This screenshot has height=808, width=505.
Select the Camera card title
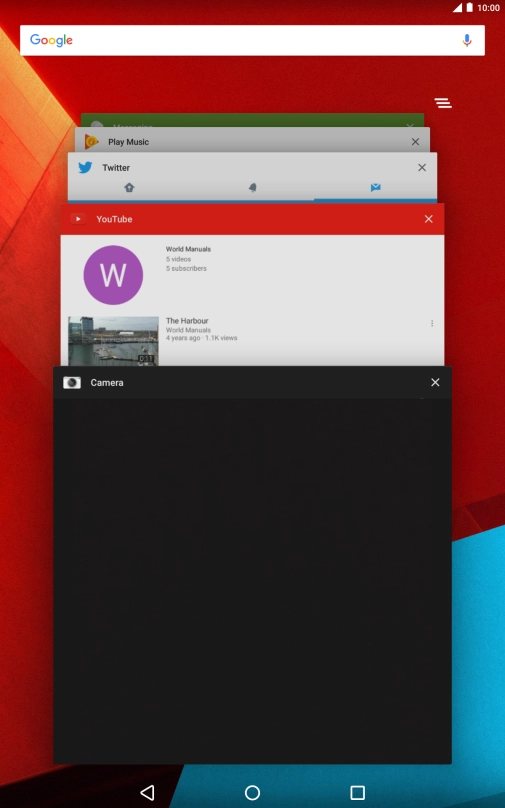point(107,382)
